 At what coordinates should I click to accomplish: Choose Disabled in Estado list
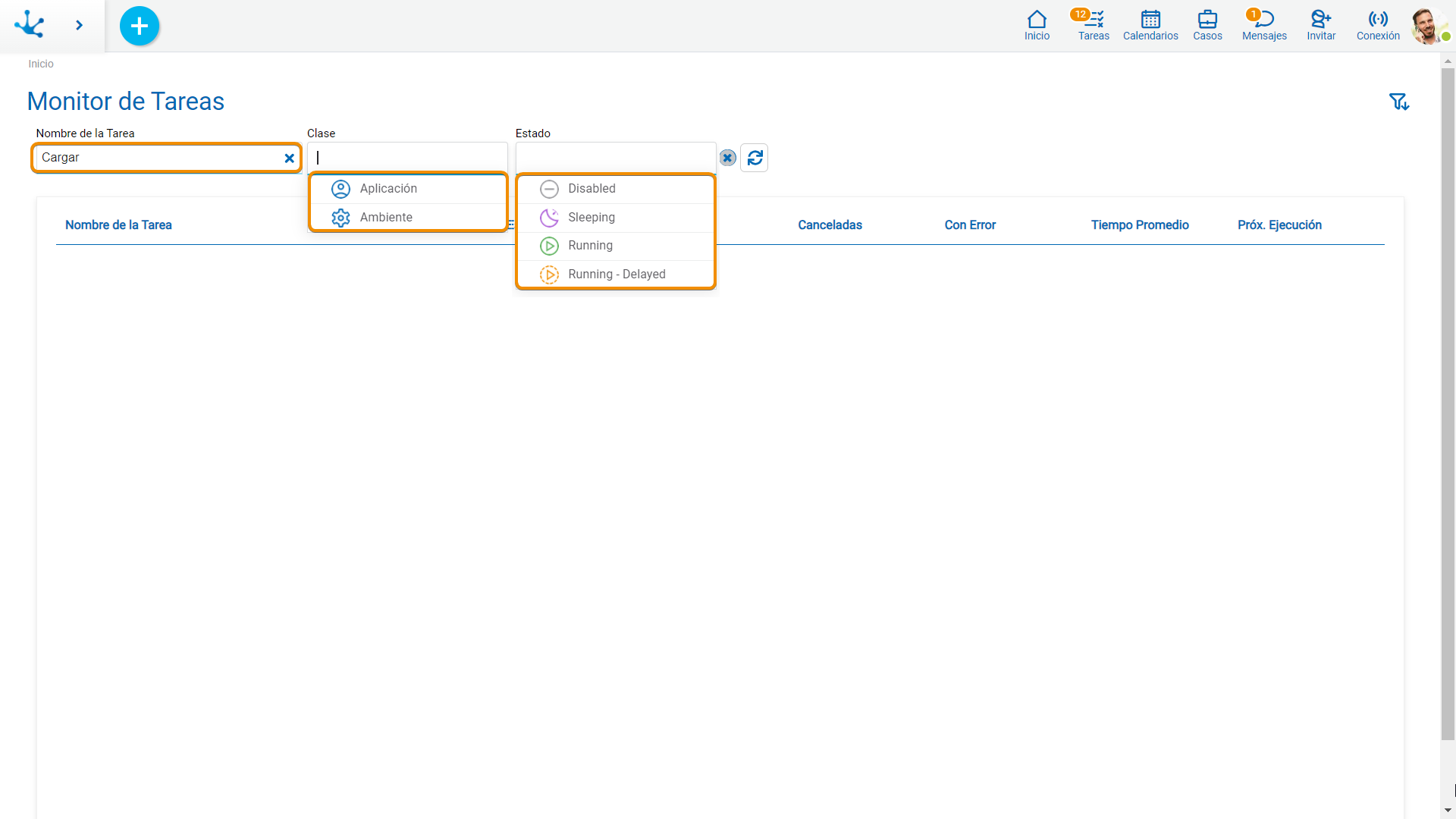616,189
